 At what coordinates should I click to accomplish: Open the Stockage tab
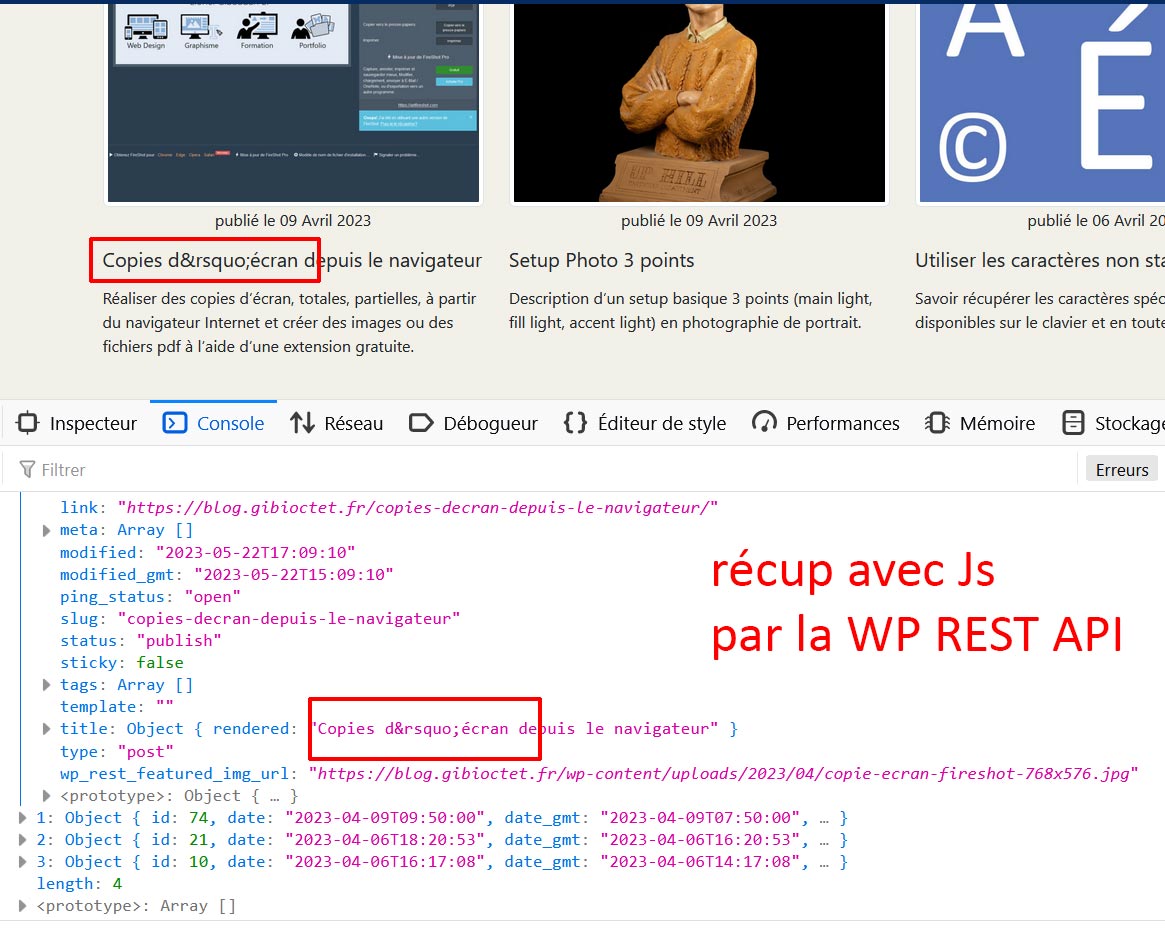click(1111, 423)
